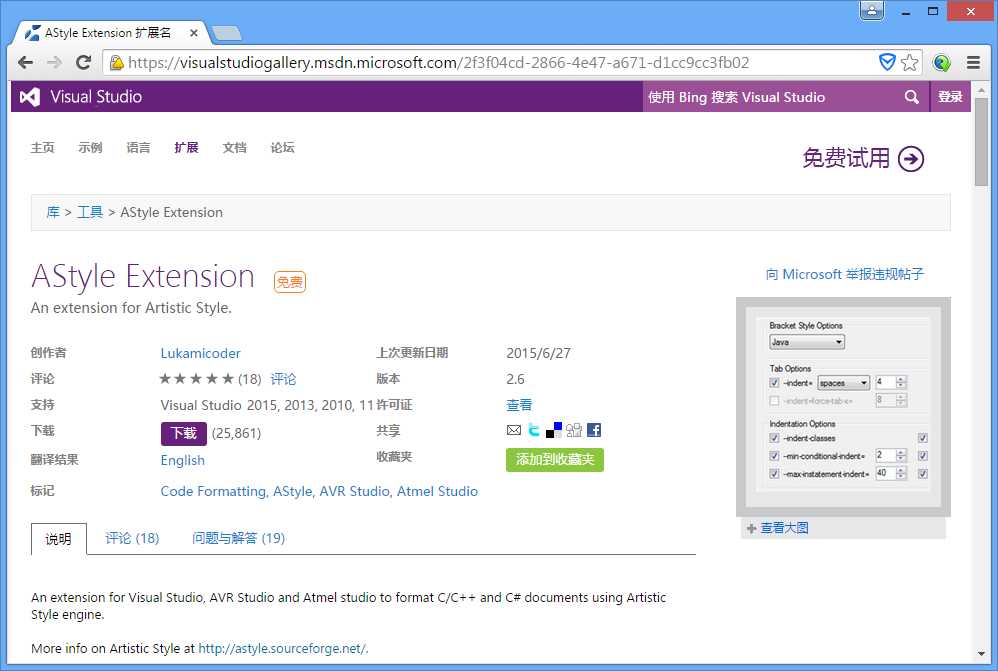Share the extension on Facebook
This screenshot has height=671, width=998.
coord(594,430)
